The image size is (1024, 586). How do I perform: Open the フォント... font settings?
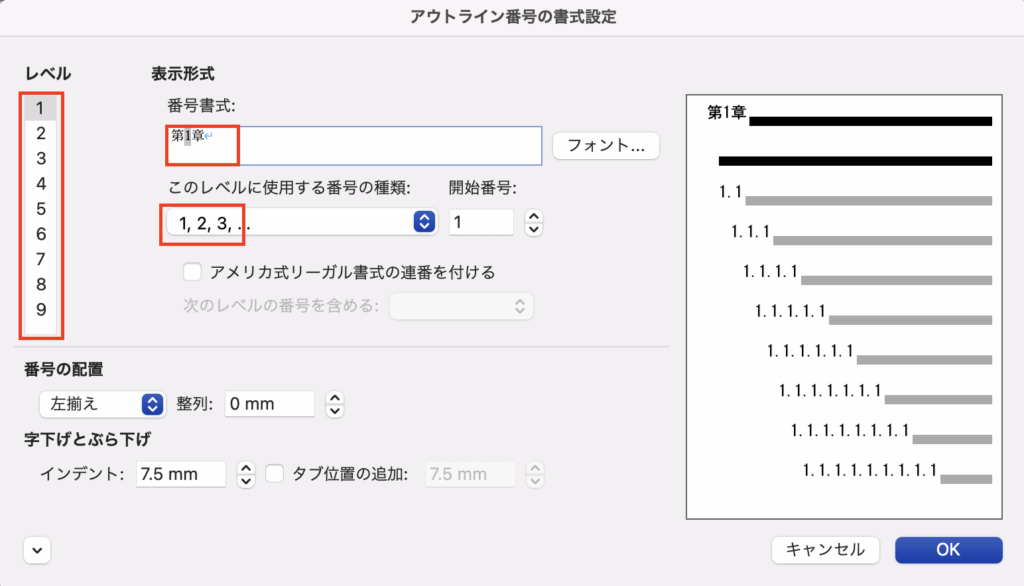tap(606, 145)
